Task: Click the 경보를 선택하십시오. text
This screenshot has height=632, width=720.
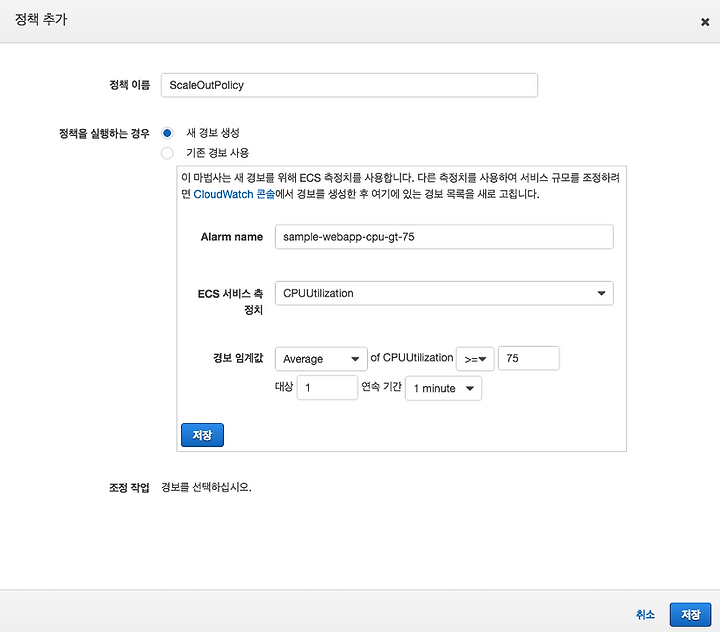Action: 206,487
